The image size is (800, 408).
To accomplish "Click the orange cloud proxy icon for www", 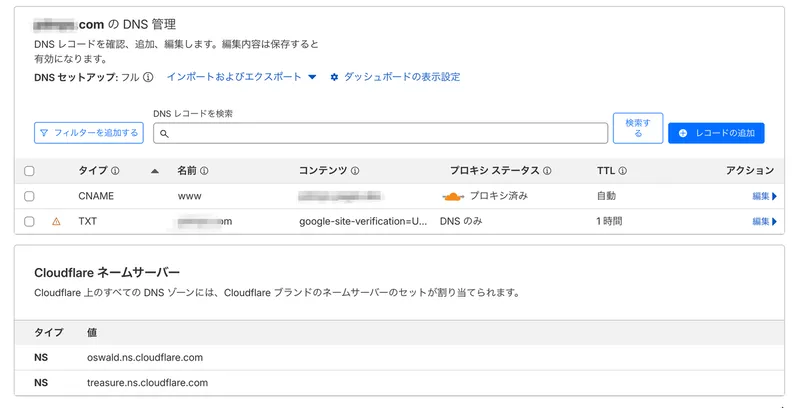I will coord(455,196).
